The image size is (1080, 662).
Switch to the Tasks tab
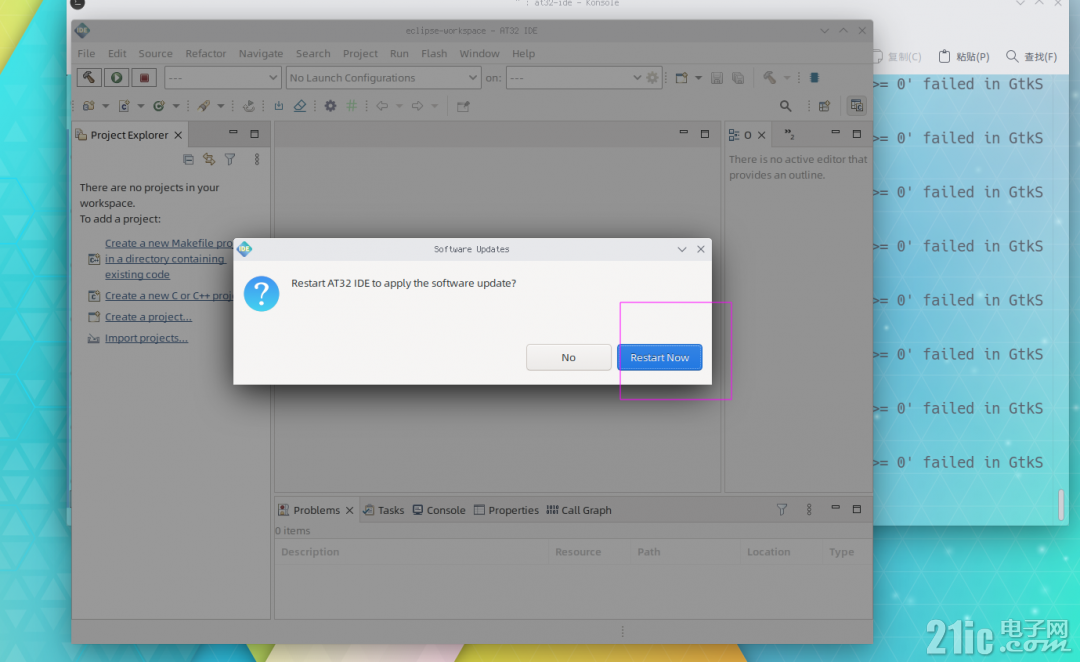[x=384, y=510]
